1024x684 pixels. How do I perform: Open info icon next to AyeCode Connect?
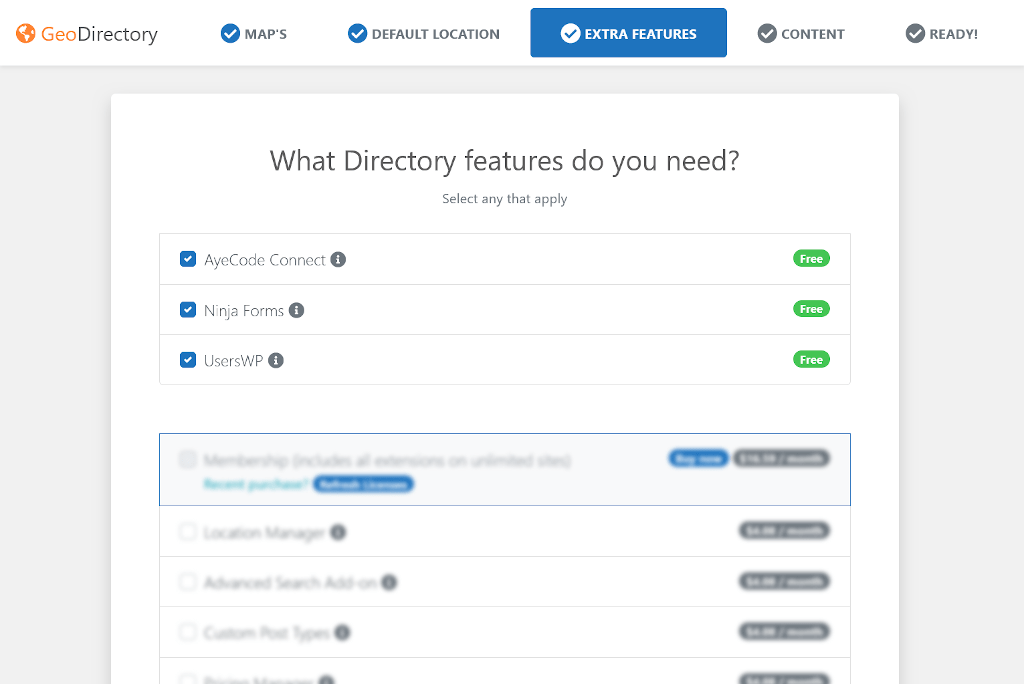[338, 260]
